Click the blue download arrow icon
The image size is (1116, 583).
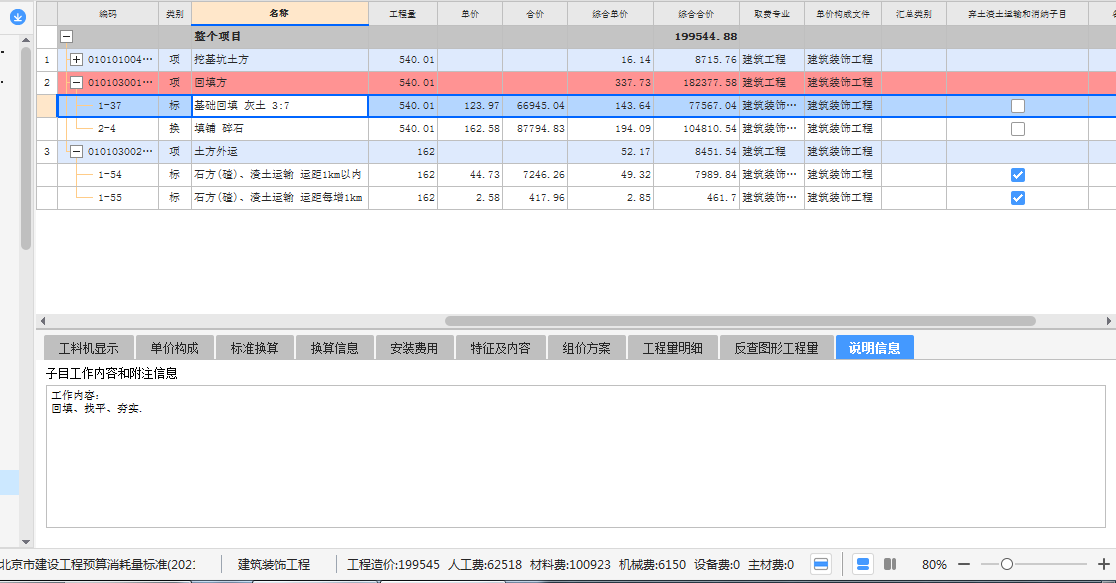18,17
